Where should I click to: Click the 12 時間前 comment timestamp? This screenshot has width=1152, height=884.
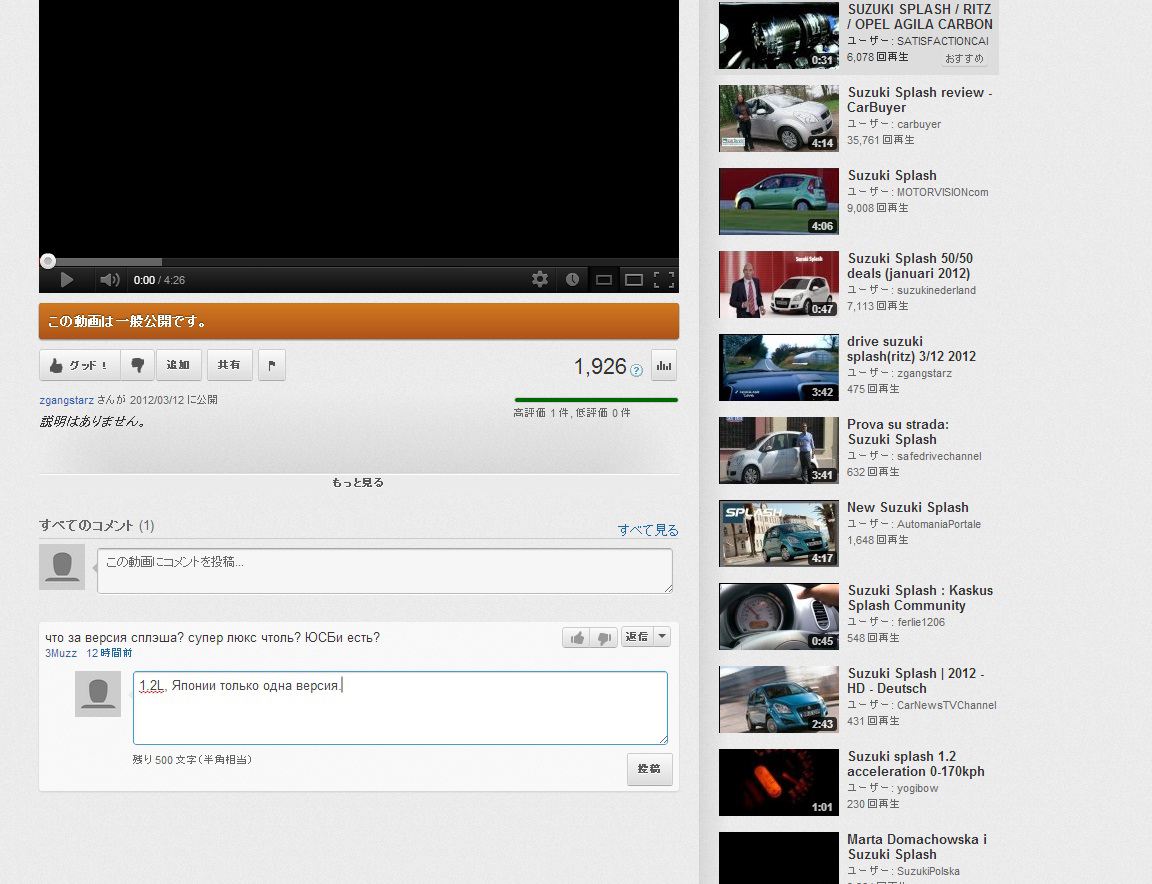click(109, 653)
